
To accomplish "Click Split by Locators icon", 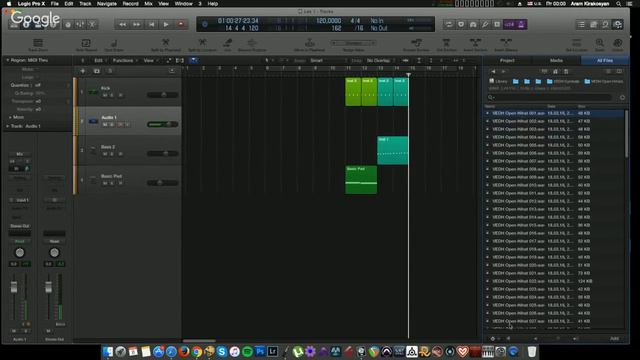I will tap(202, 44).
